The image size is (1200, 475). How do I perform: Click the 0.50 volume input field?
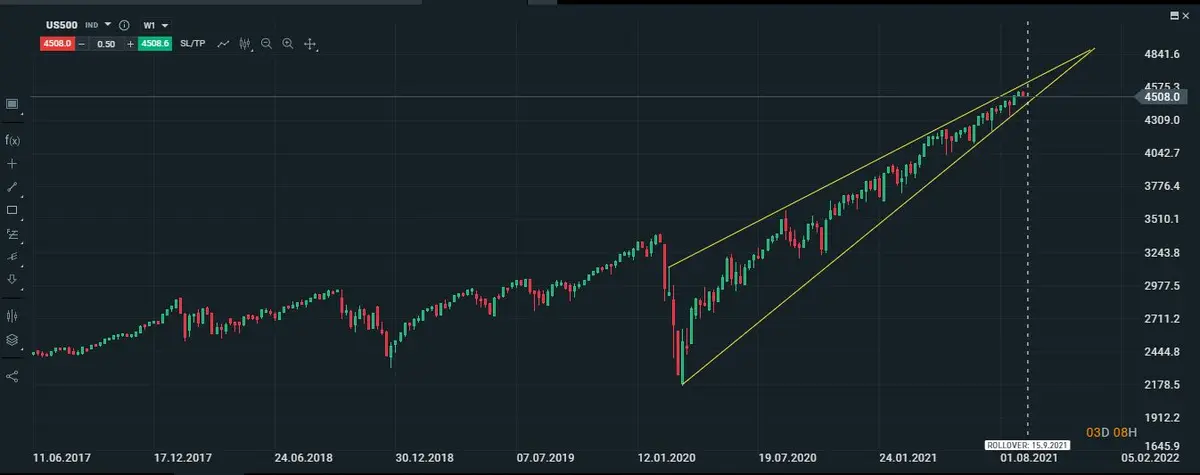[x=105, y=44]
